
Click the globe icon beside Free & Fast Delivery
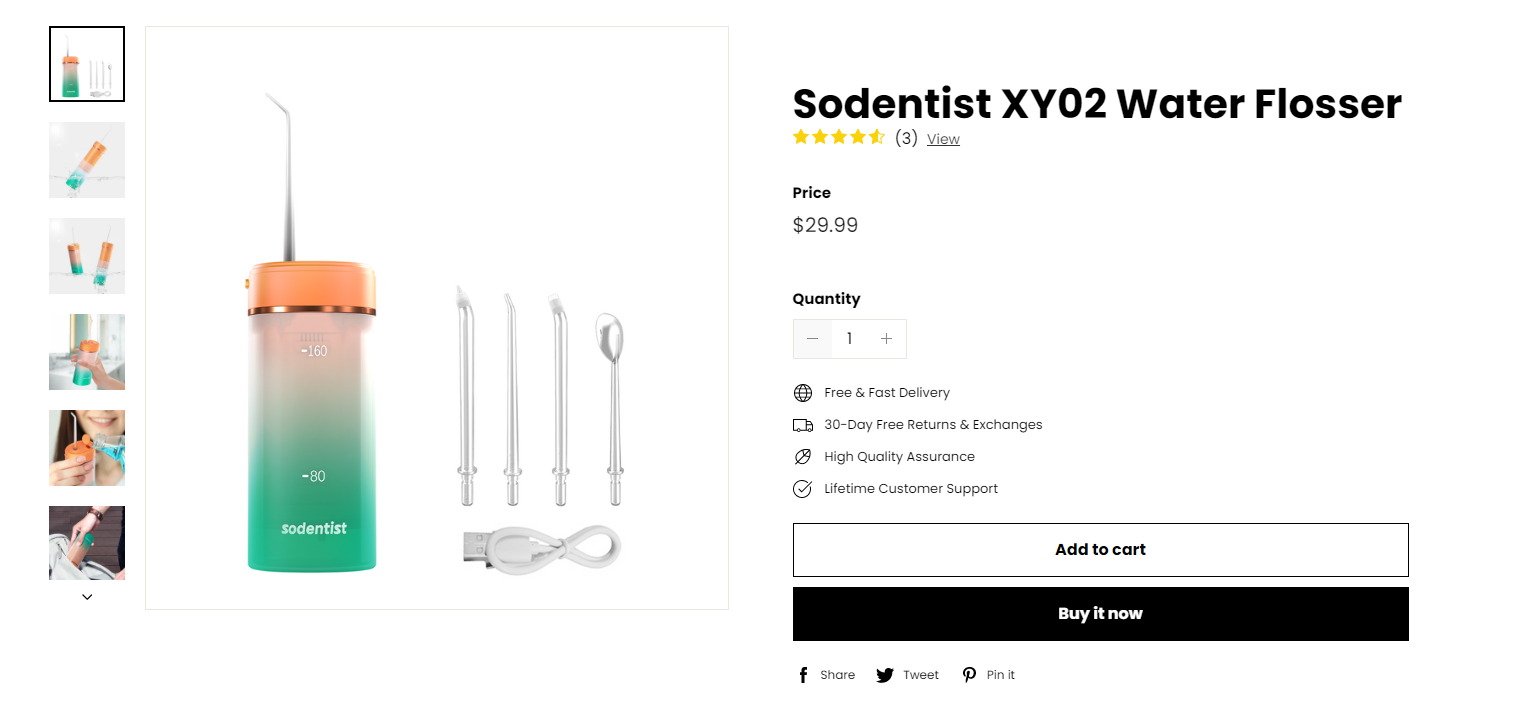pyautogui.click(x=803, y=393)
